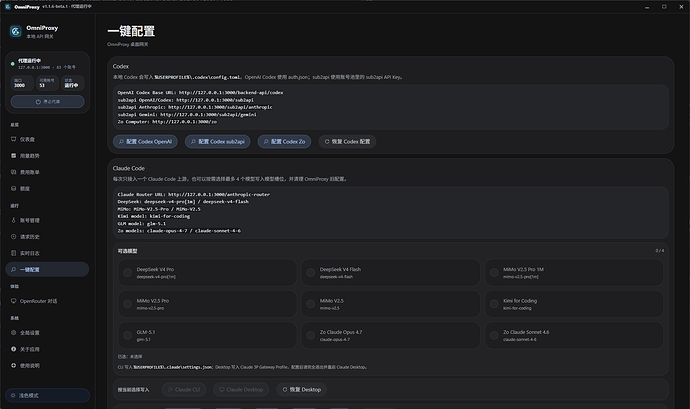Click the chart icon beside 用量趋势
This screenshot has width=690, height=409.
tap(14, 155)
